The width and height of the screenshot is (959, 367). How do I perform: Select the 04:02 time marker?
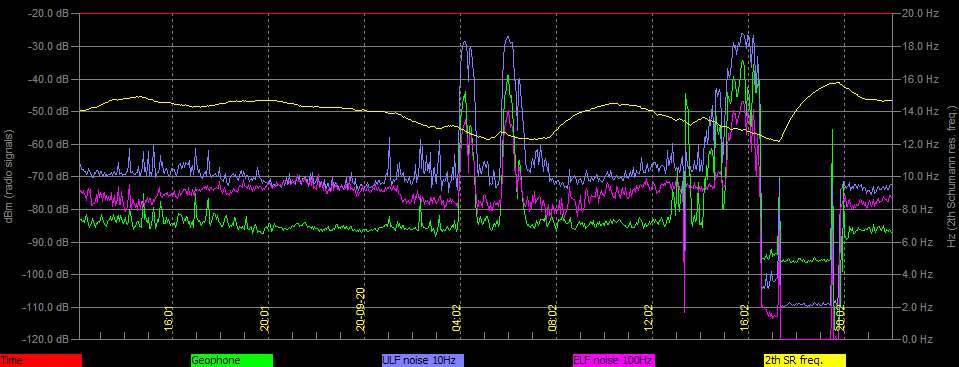pos(456,319)
